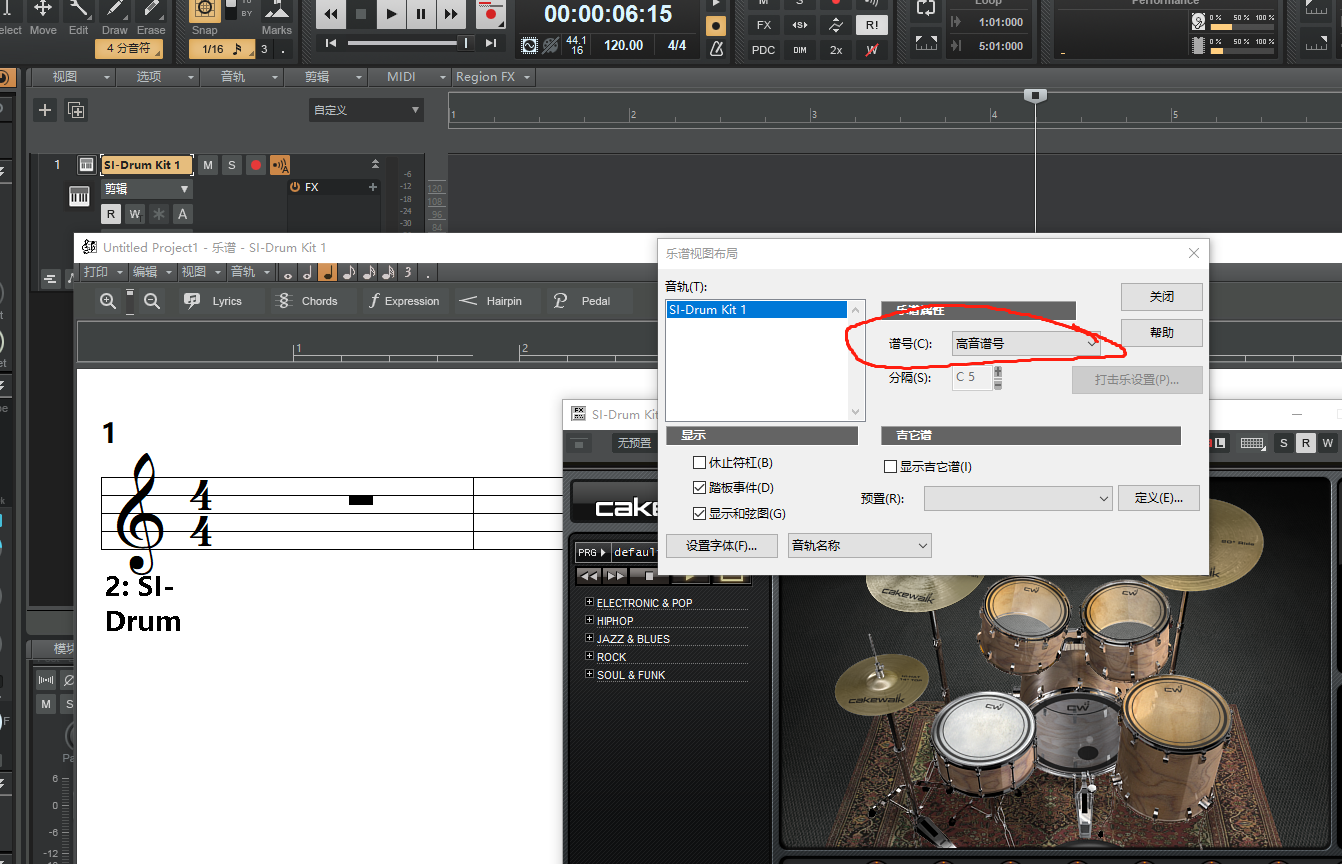Solo the SI-Drum Kit 1 track
The height and width of the screenshot is (864, 1342).
tap(232, 165)
